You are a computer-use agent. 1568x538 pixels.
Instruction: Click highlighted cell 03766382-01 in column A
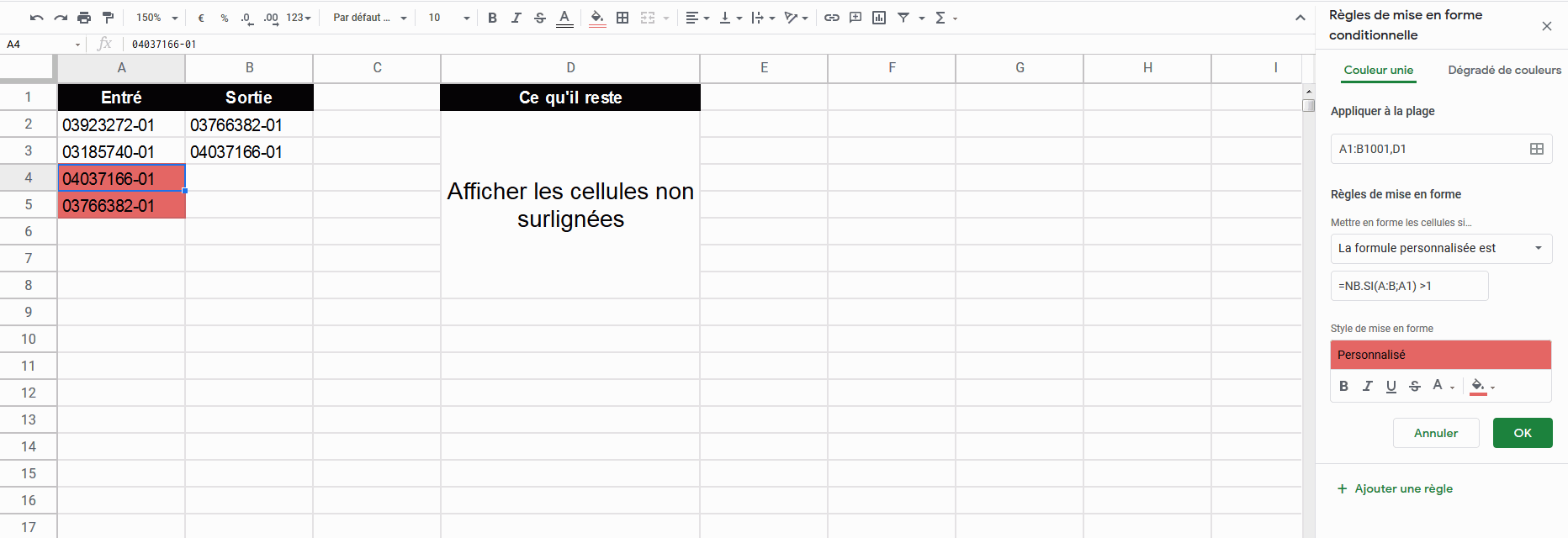(121, 205)
